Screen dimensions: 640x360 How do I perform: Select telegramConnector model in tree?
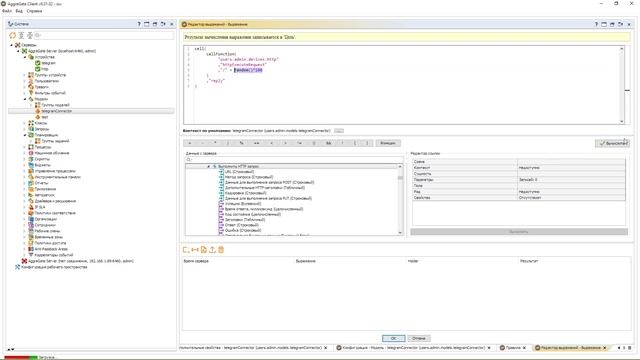click(x=56, y=111)
